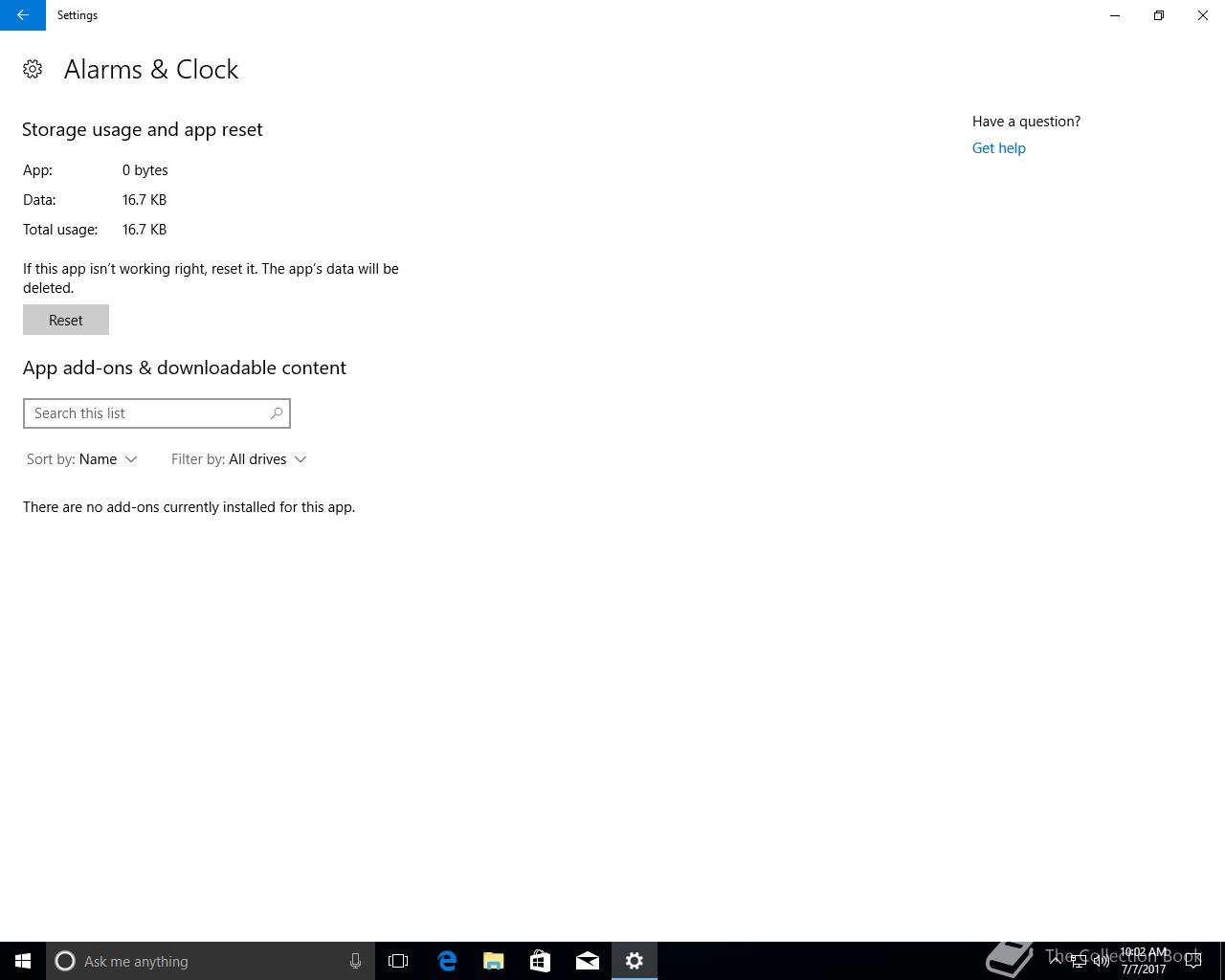Click the 'no add-ons currently installed' message

189,507
